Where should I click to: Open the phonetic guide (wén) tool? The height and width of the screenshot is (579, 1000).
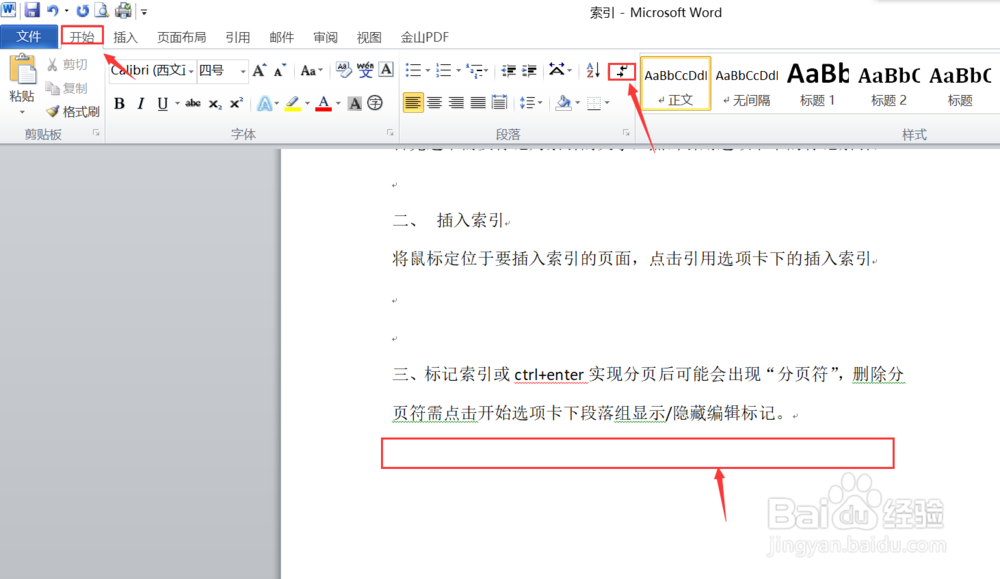(365, 70)
